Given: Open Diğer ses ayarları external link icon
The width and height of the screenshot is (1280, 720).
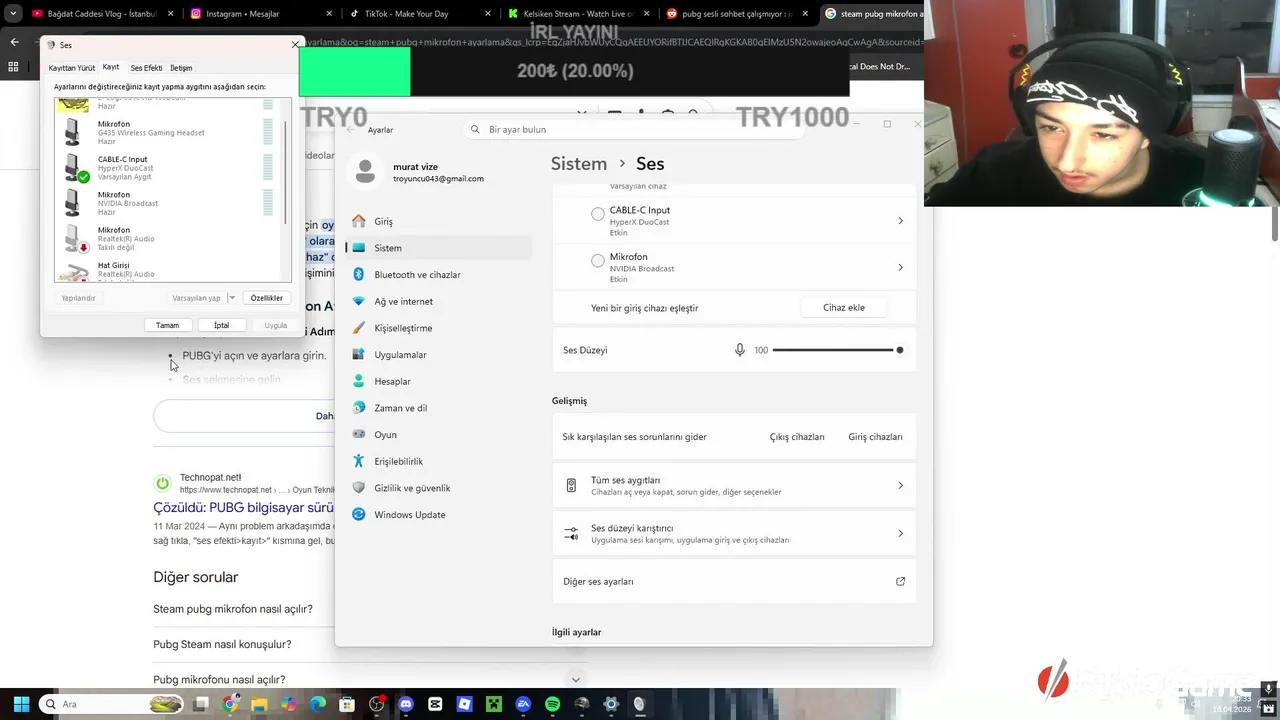Looking at the screenshot, I should [900, 581].
